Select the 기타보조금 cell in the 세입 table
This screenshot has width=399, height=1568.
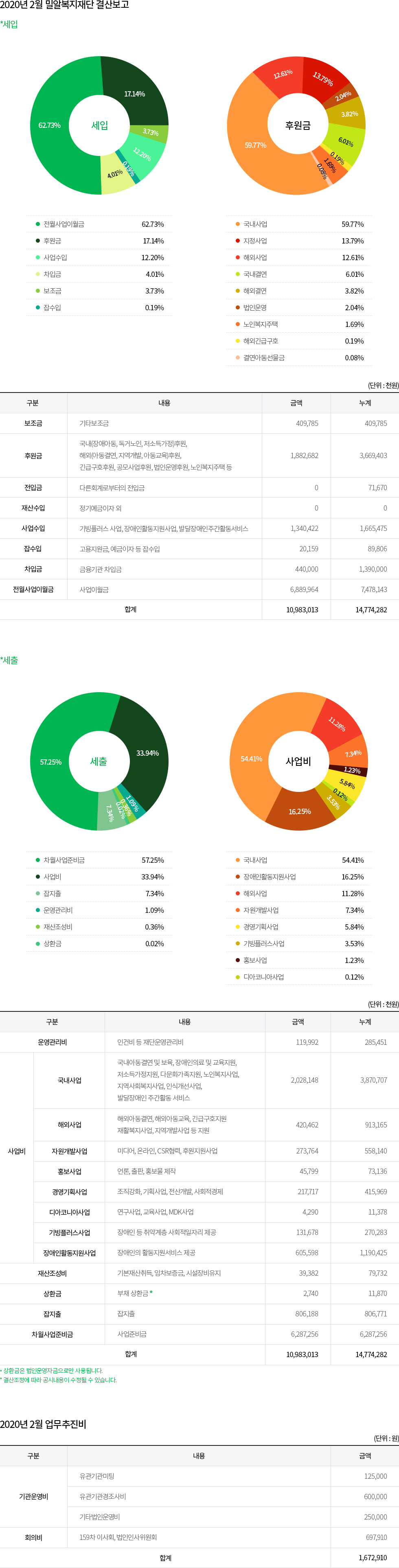(94, 423)
